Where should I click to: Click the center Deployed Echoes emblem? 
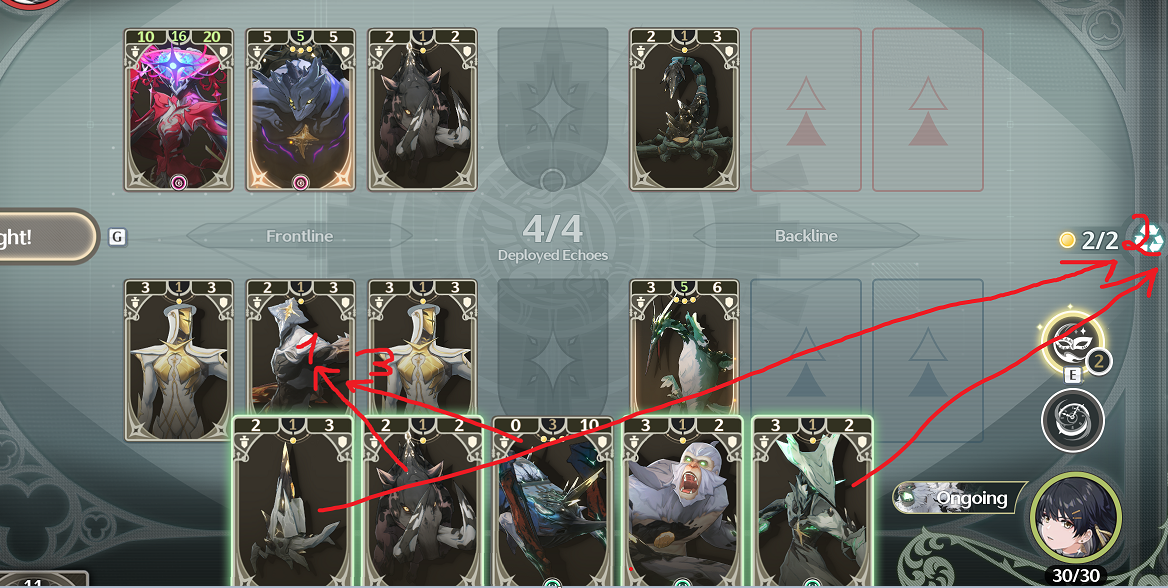[552, 235]
